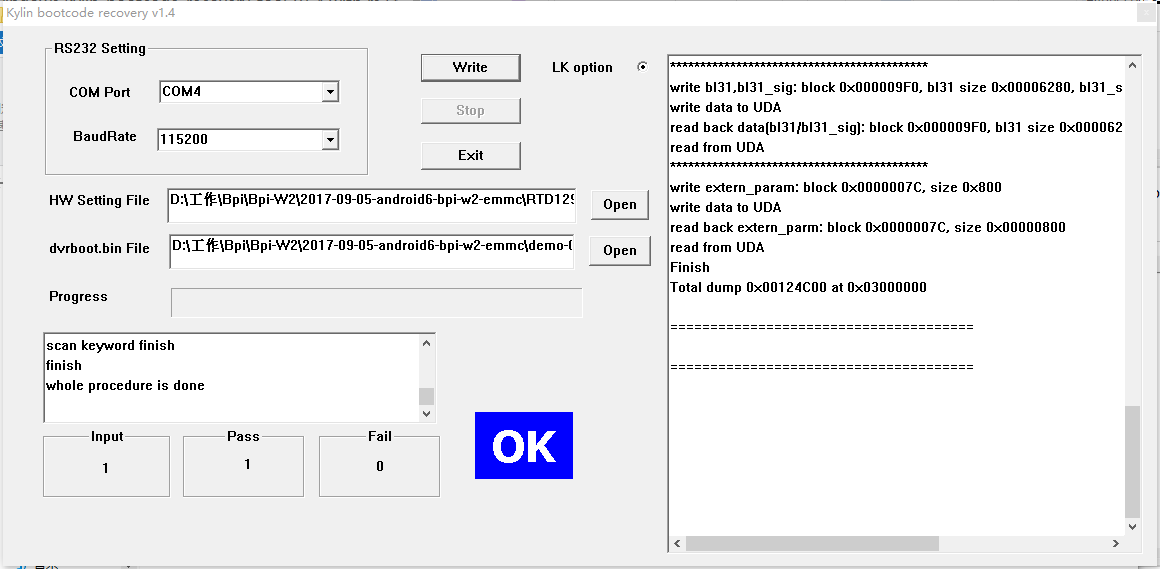The image size is (1160, 569).
Task: Click the blue OK status indicator
Action: [523, 446]
